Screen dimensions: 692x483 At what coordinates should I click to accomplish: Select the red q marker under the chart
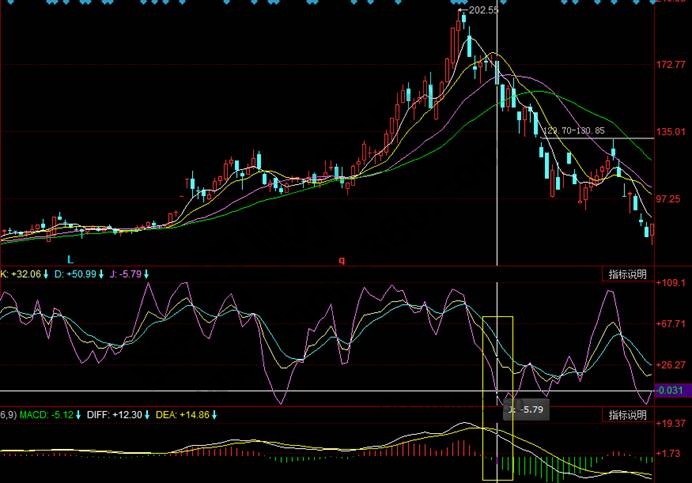[340, 259]
